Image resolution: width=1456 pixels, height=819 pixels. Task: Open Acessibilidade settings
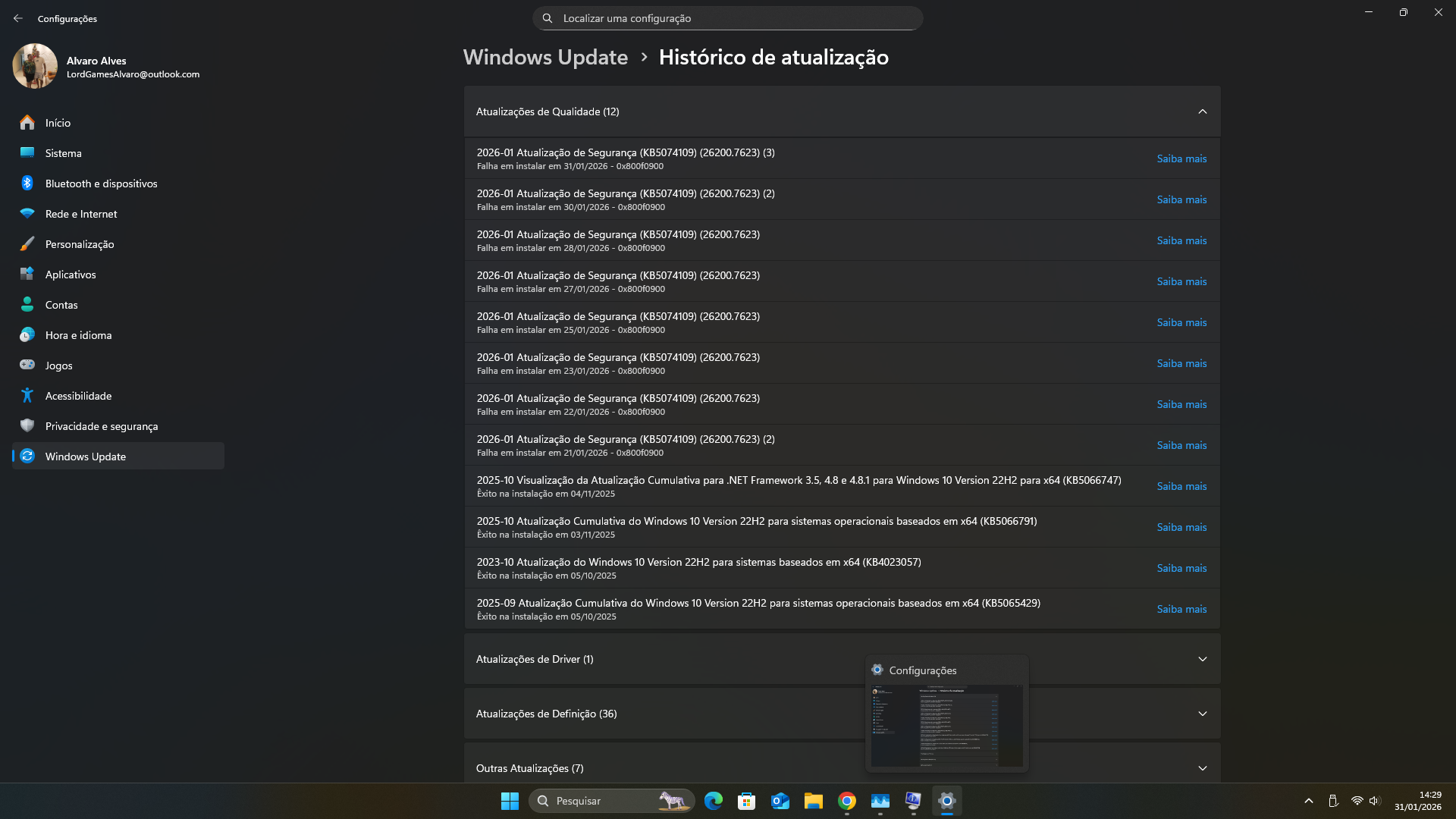118,396
